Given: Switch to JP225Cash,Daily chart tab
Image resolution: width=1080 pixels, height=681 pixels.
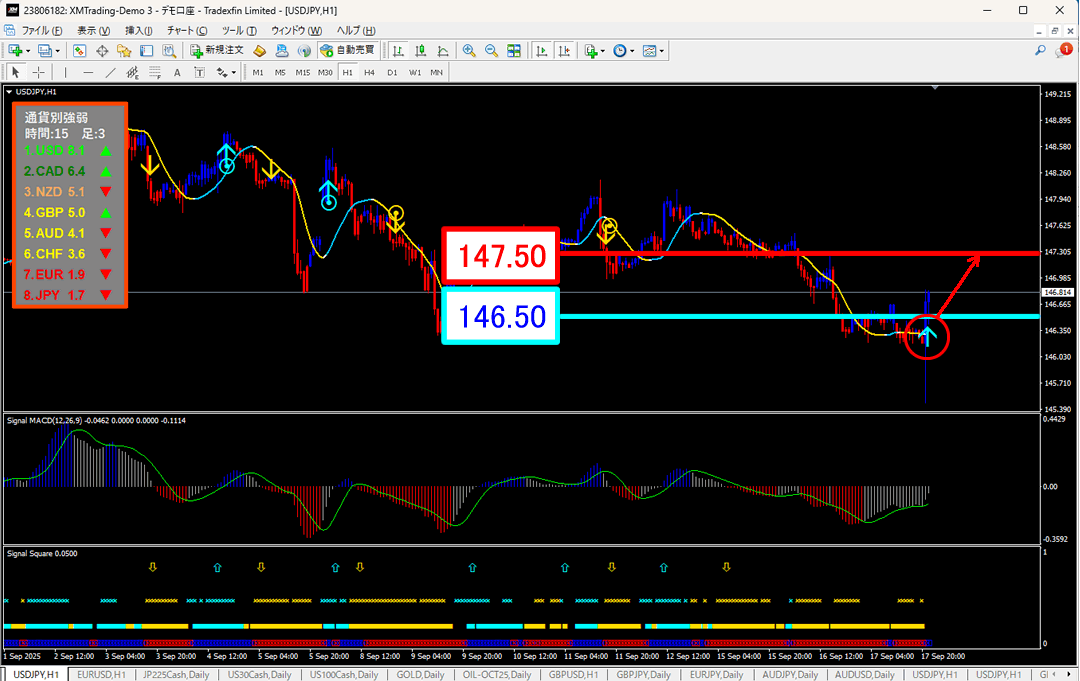Looking at the screenshot, I should (x=176, y=675).
